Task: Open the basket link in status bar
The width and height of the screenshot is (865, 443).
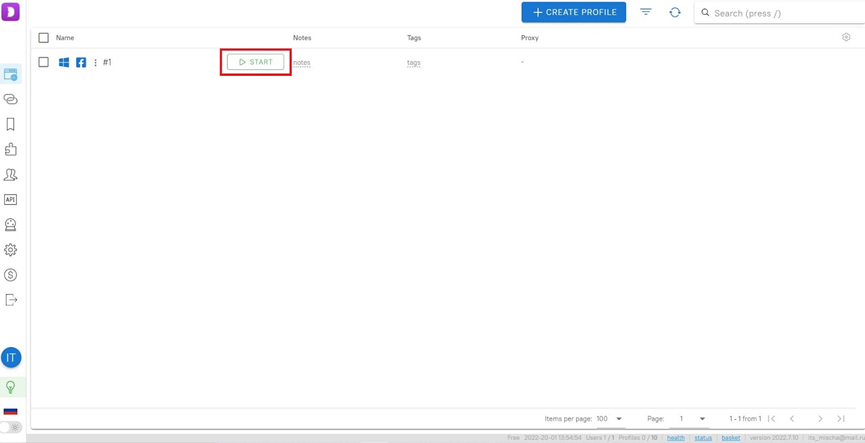Action: point(731,437)
